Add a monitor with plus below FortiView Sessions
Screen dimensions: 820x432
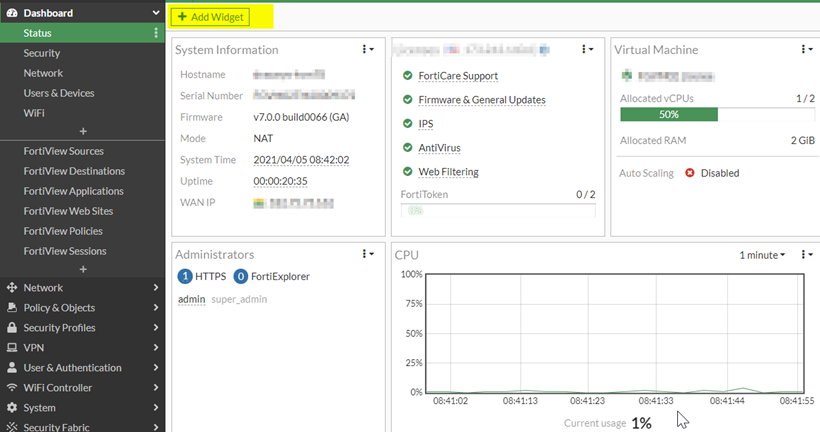83,269
